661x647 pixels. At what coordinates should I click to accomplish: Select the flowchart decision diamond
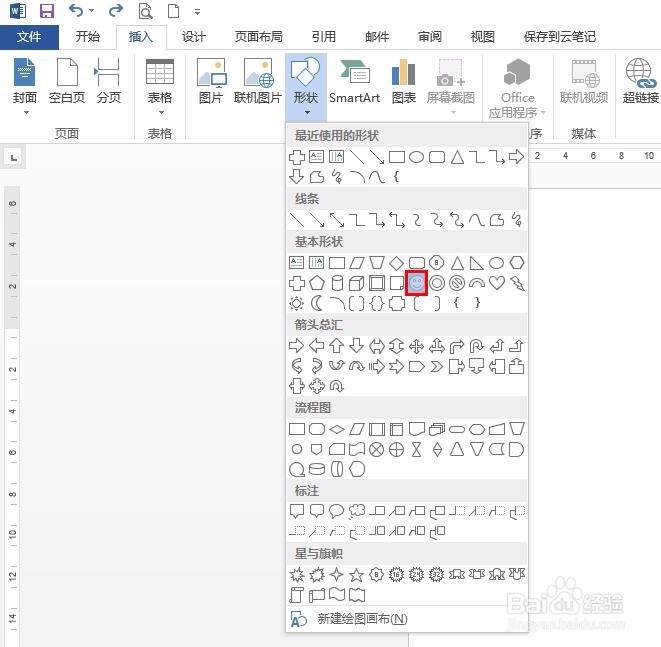[x=336, y=430]
